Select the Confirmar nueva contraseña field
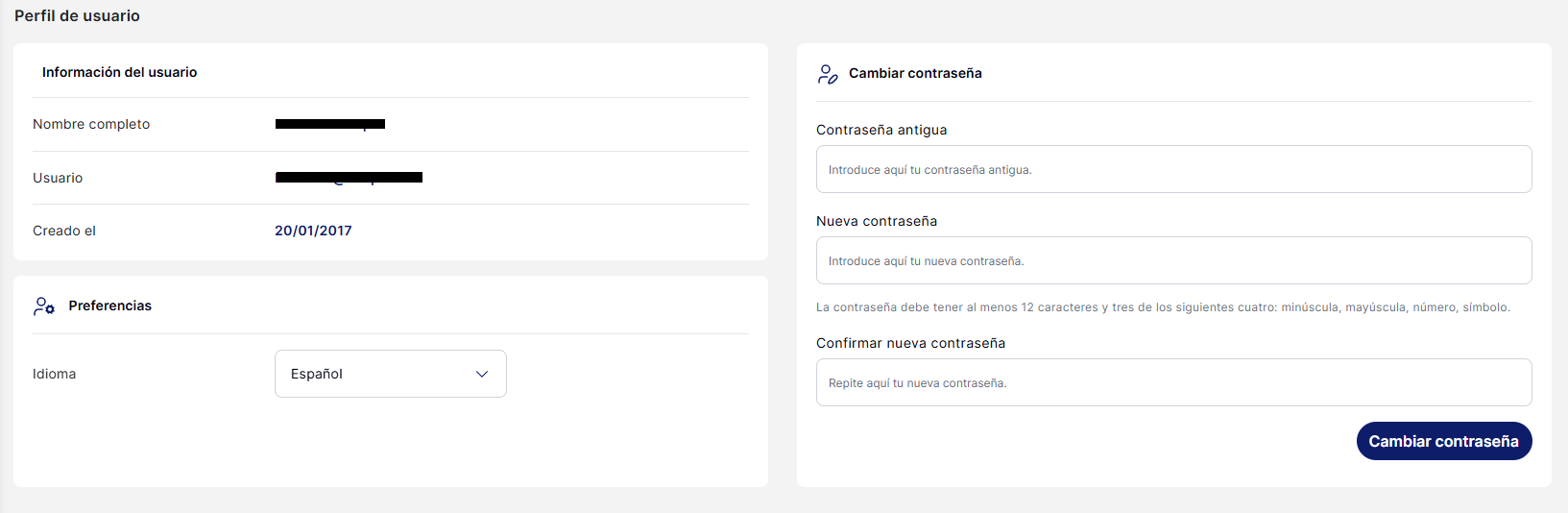Image resolution: width=1568 pixels, height=513 pixels. [x=1173, y=383]
